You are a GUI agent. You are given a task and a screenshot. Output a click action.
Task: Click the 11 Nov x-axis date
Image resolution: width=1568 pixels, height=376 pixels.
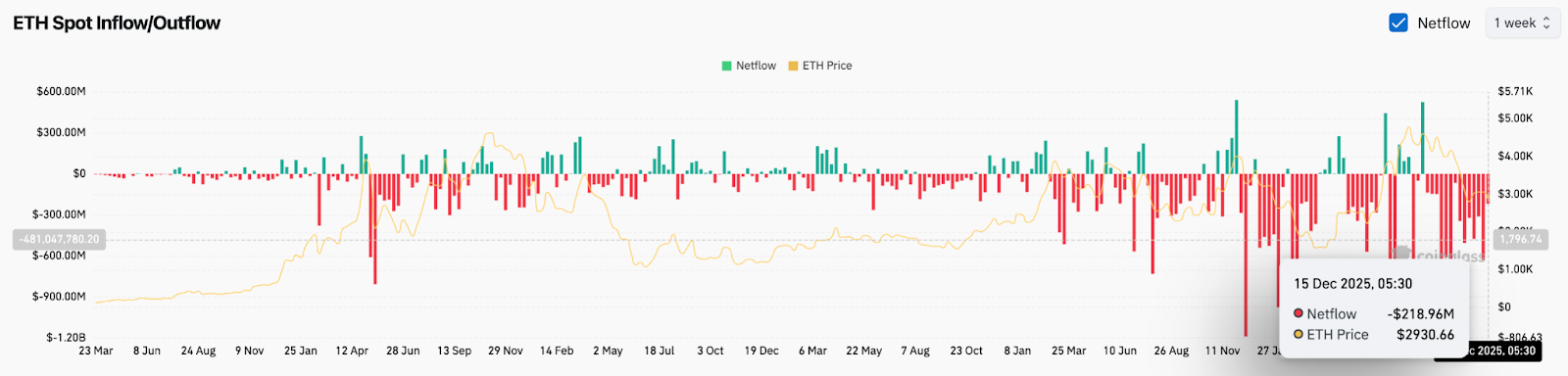click(x=1222, y=351)
